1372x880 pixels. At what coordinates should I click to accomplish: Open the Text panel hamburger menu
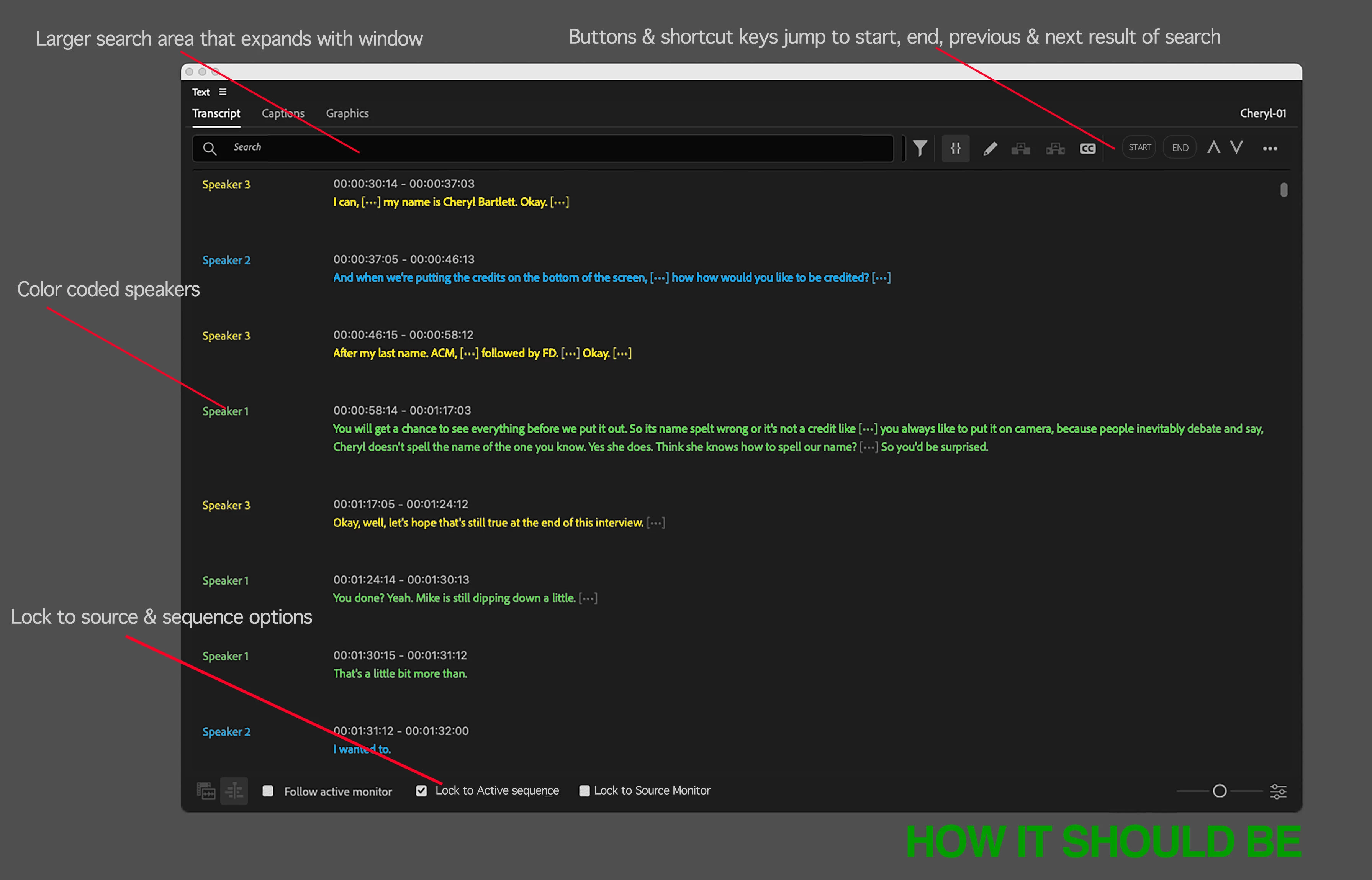pos(223,92)
